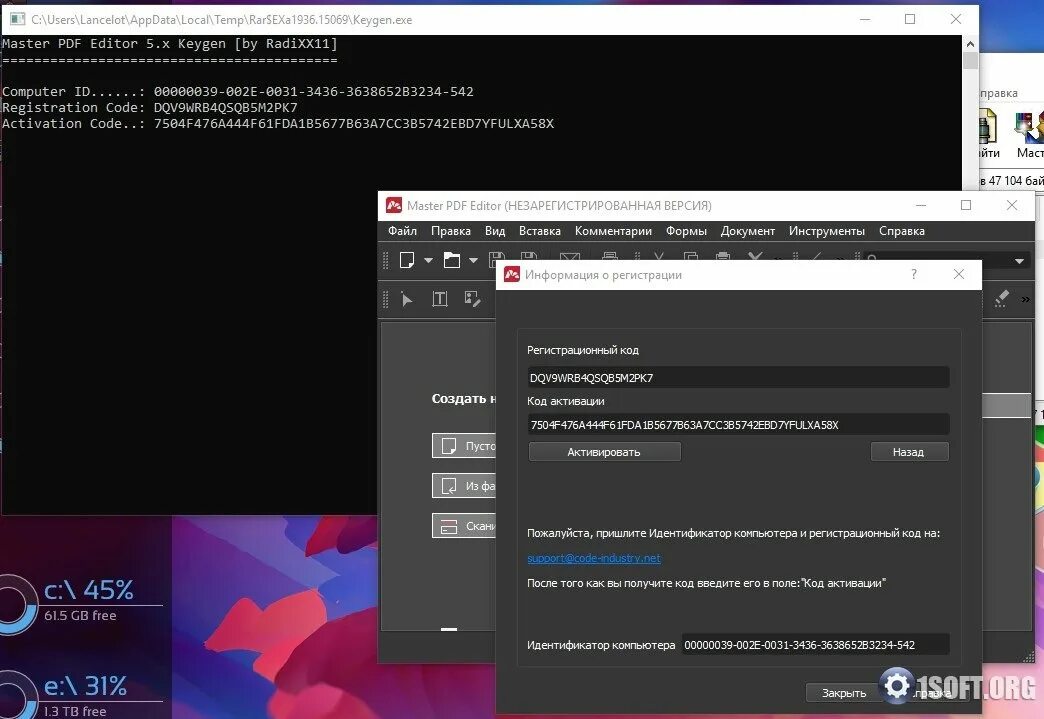Open the Инструменты menu
This screenshot has width=1044, height=719.
click(x=826, y=231)
